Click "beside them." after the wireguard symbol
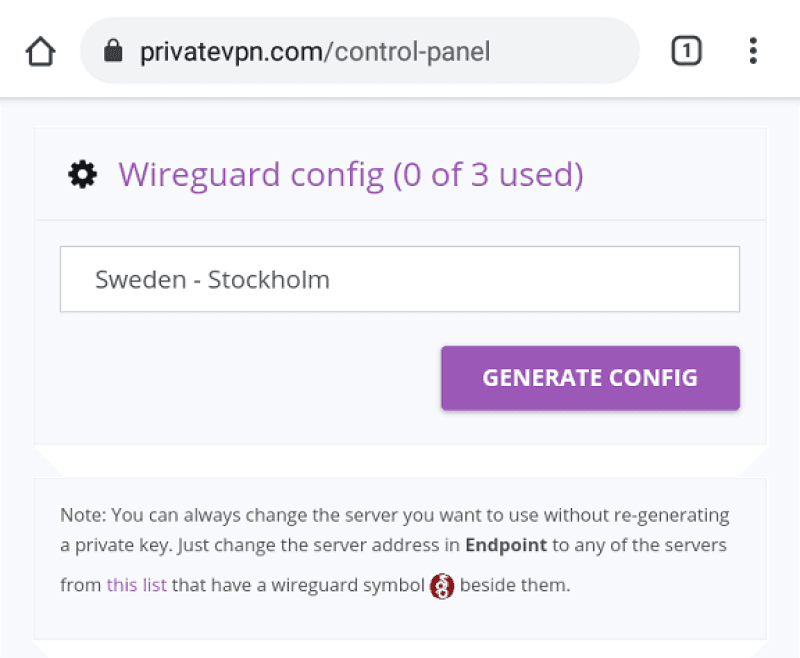The width and height of the screenshot is (800, 658). tap(515, 585)
